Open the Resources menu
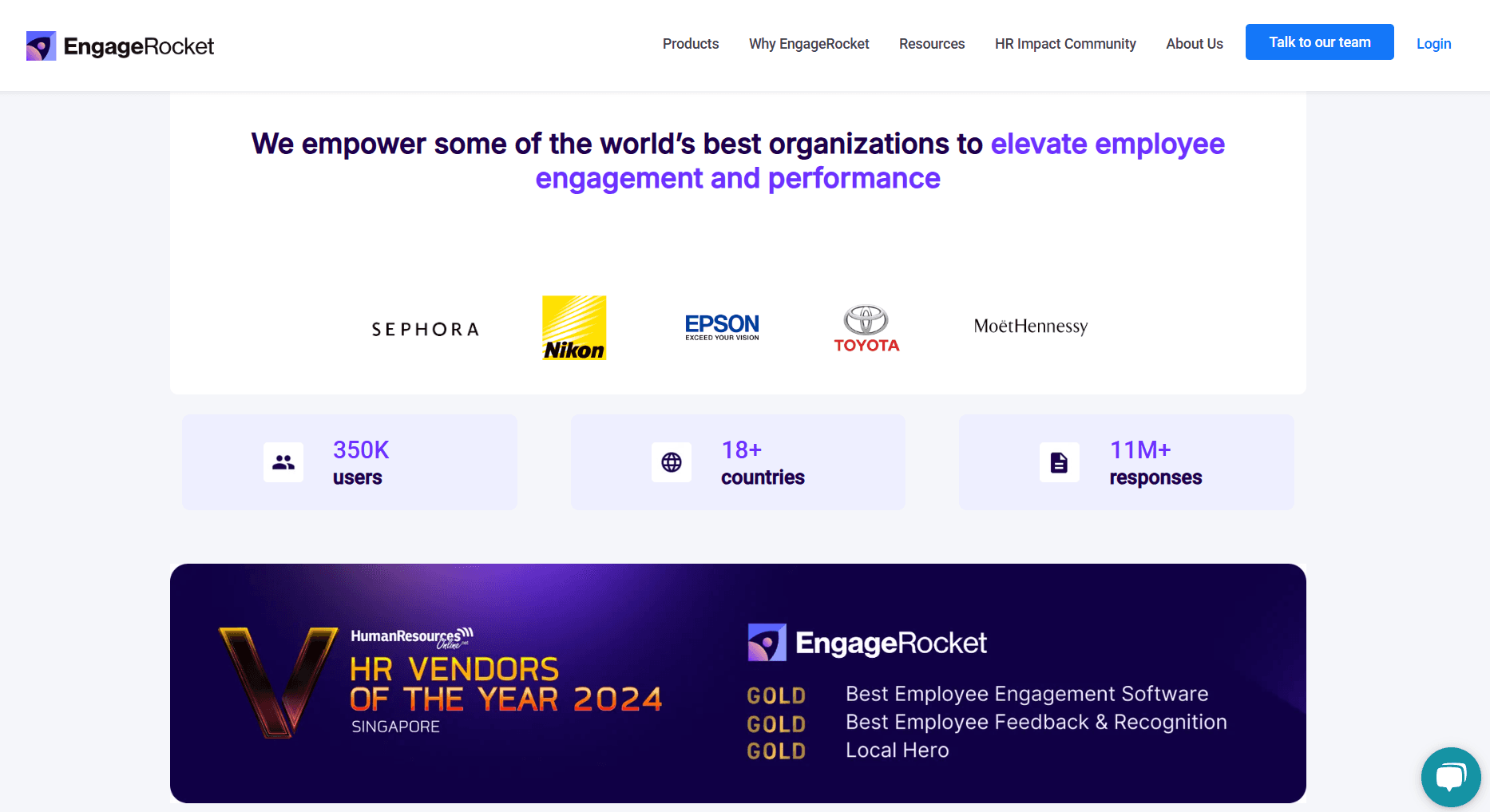Screen dimensions: 1490x812 pyautogui.click(x=932, y=44)
